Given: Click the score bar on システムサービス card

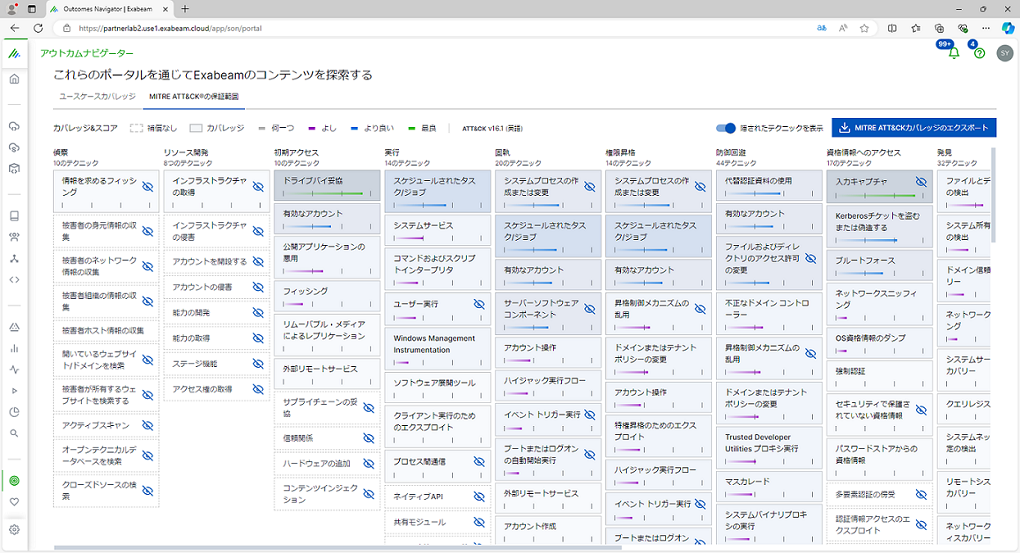Looking at the screenshot, I should coord(437,238).
